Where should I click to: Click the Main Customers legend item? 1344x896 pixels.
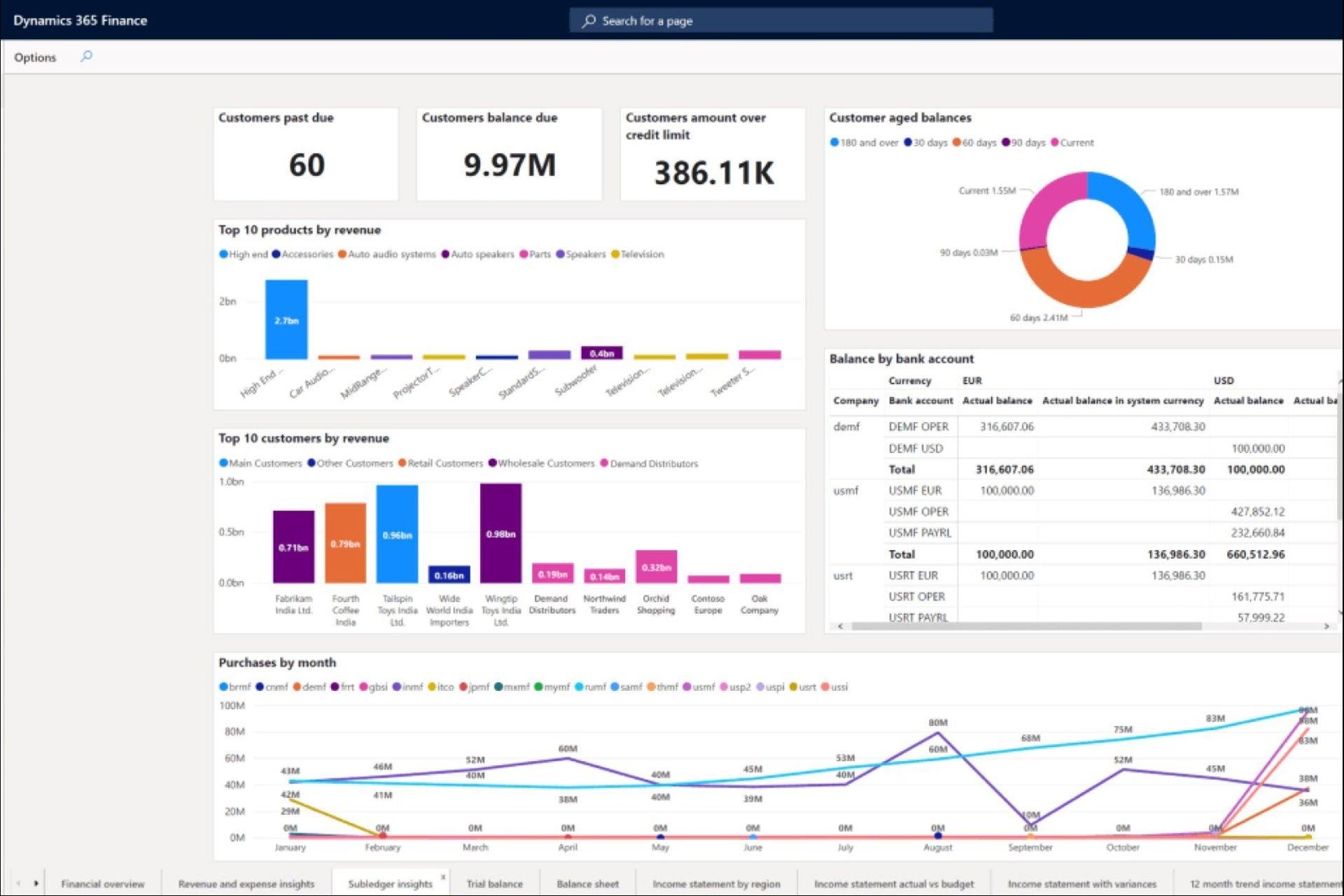coord(260,463)
